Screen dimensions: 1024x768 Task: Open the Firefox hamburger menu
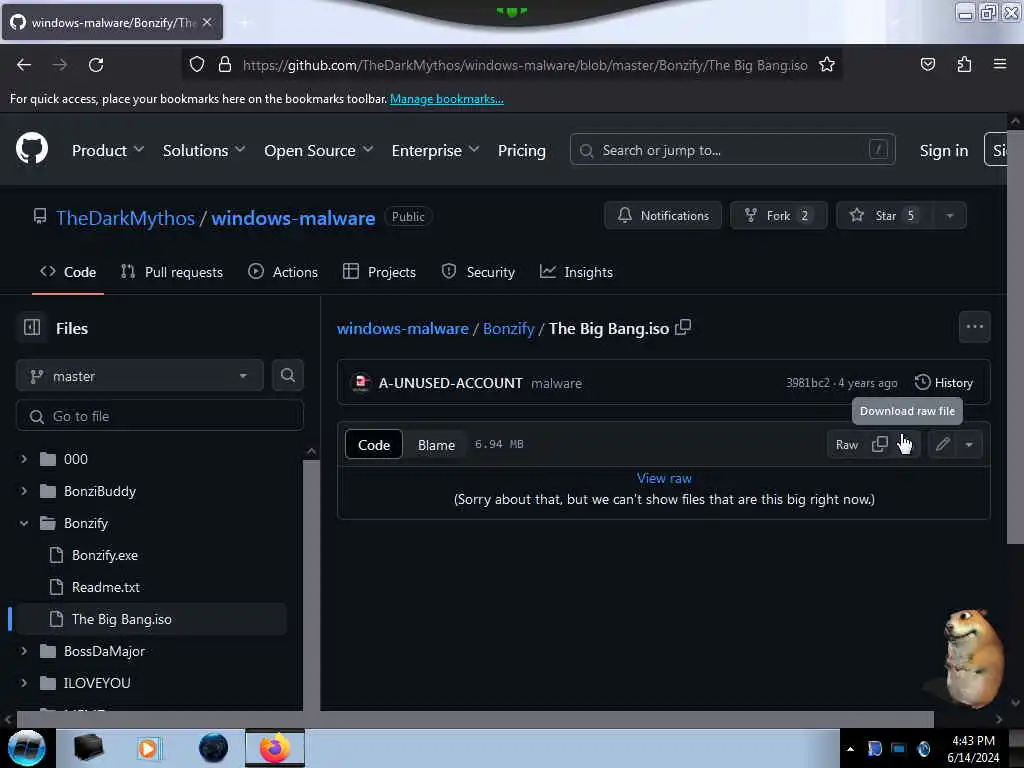tap(1000, 65)
